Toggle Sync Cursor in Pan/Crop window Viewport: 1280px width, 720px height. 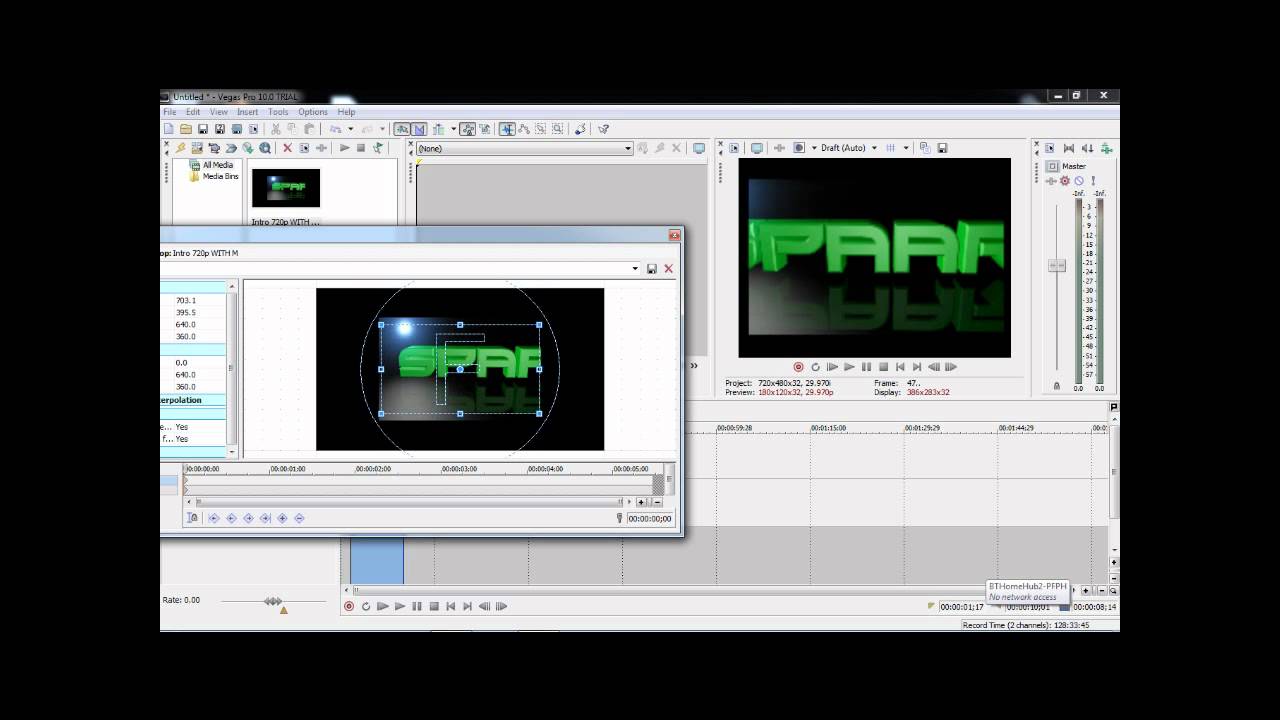[x=191, y=518]
